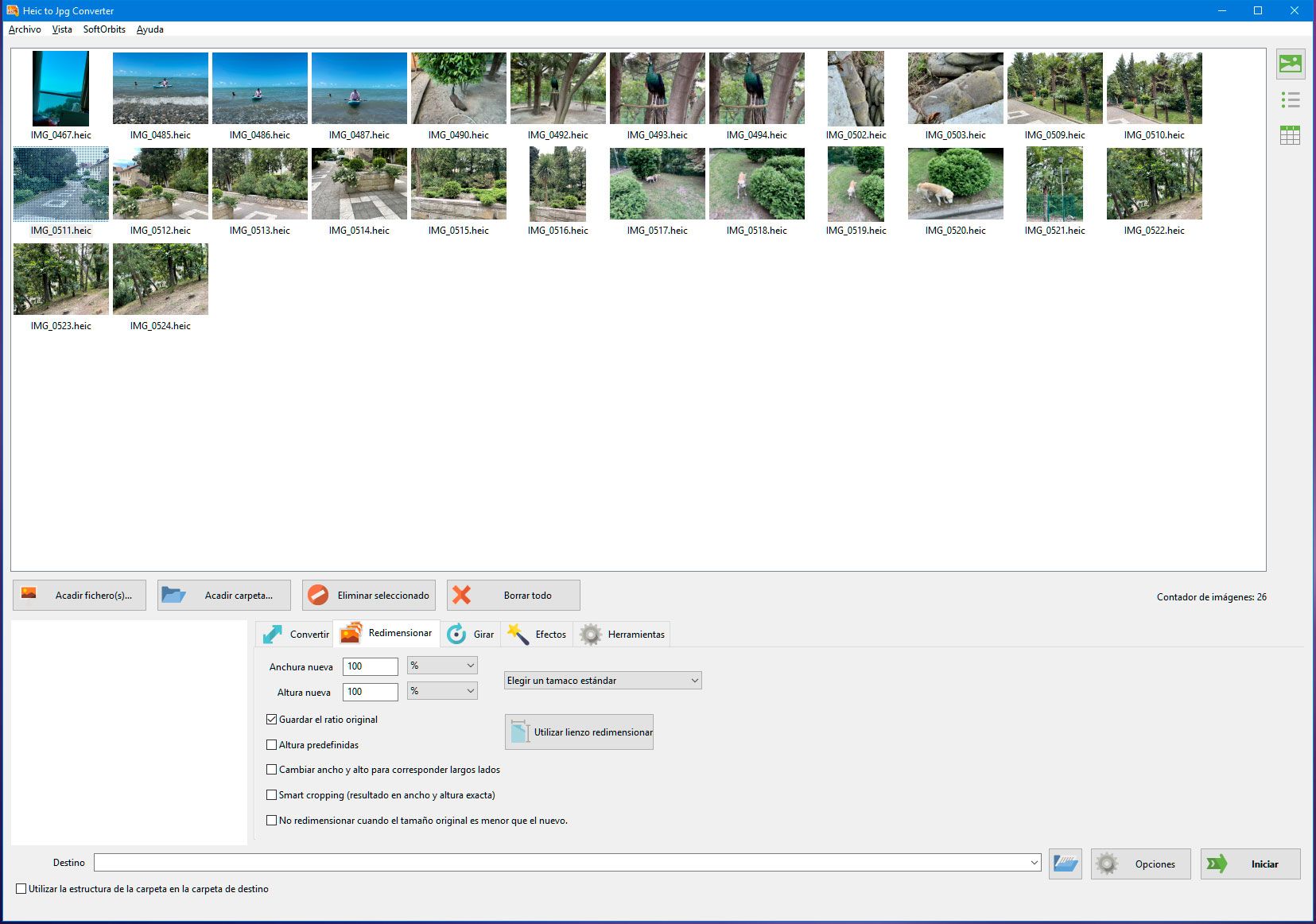The image size is (1316, 924).
Task: Click the Heic to Jpg Converter app icon
Action: tap(12, 10)
